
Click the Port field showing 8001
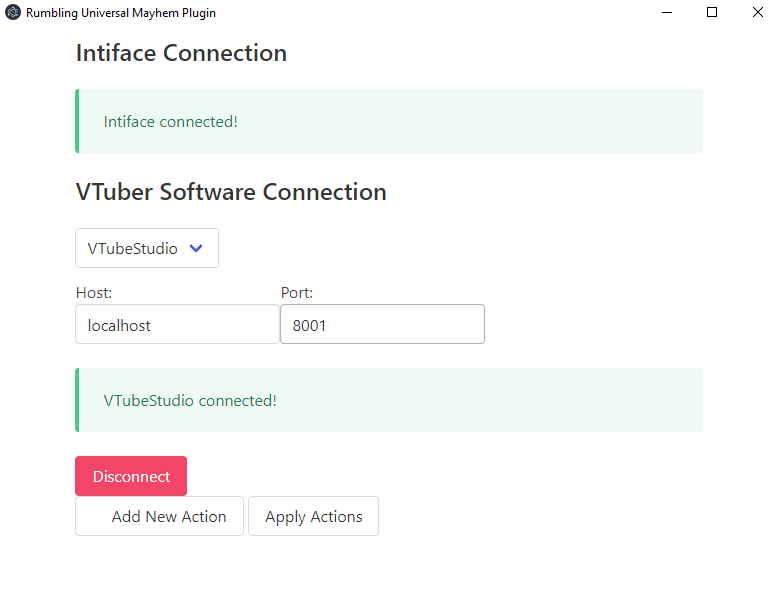382,324
